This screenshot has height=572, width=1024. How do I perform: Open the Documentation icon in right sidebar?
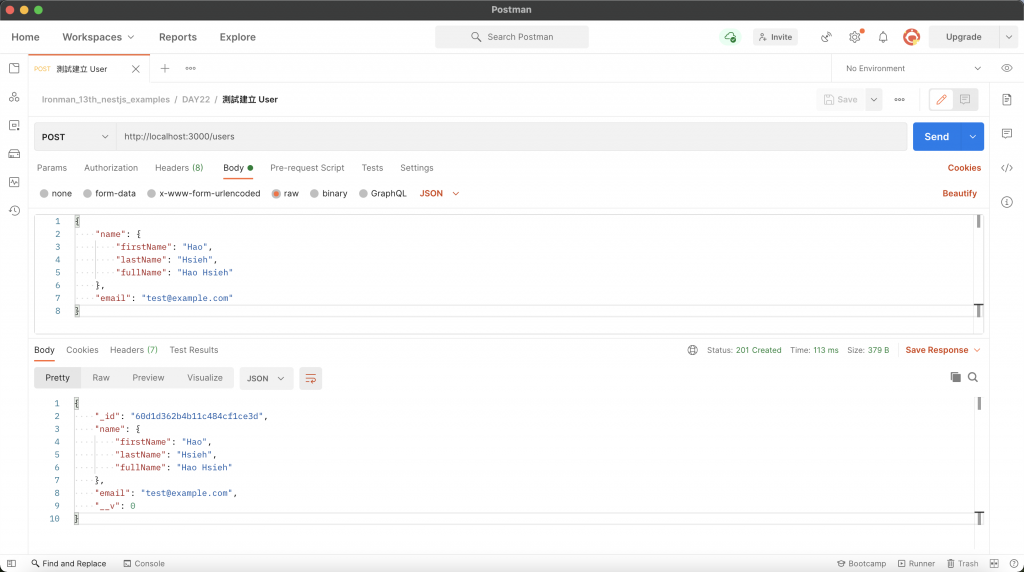(1006, 100)
